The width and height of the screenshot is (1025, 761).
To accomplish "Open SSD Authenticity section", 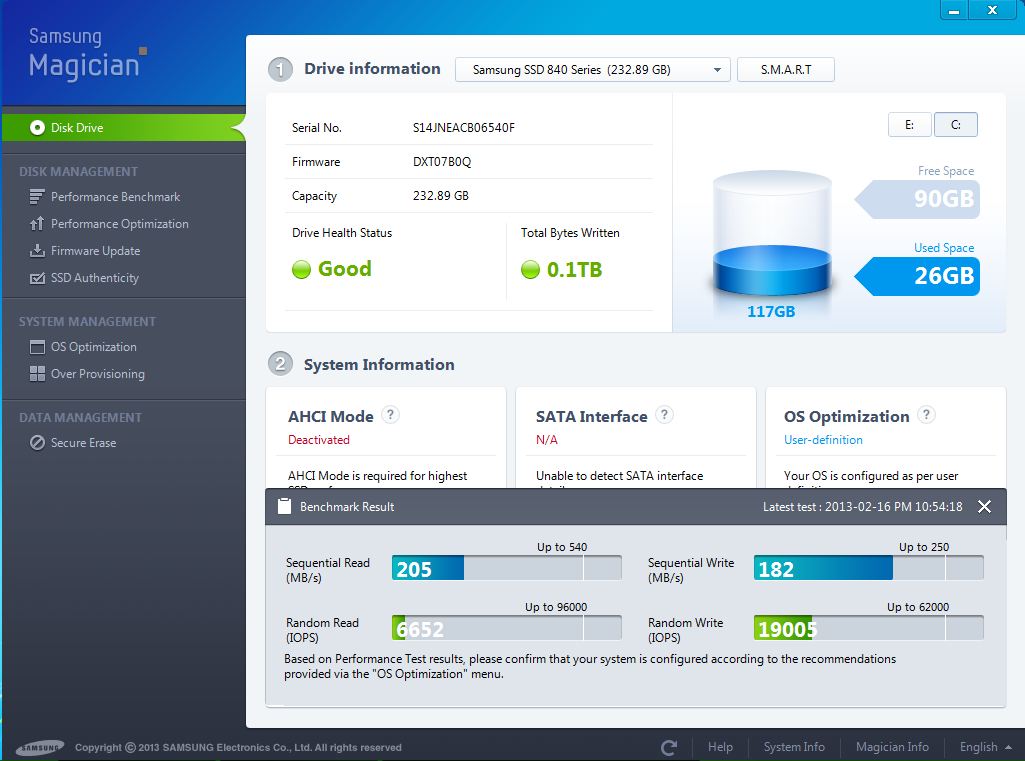I will pos(95,278).
